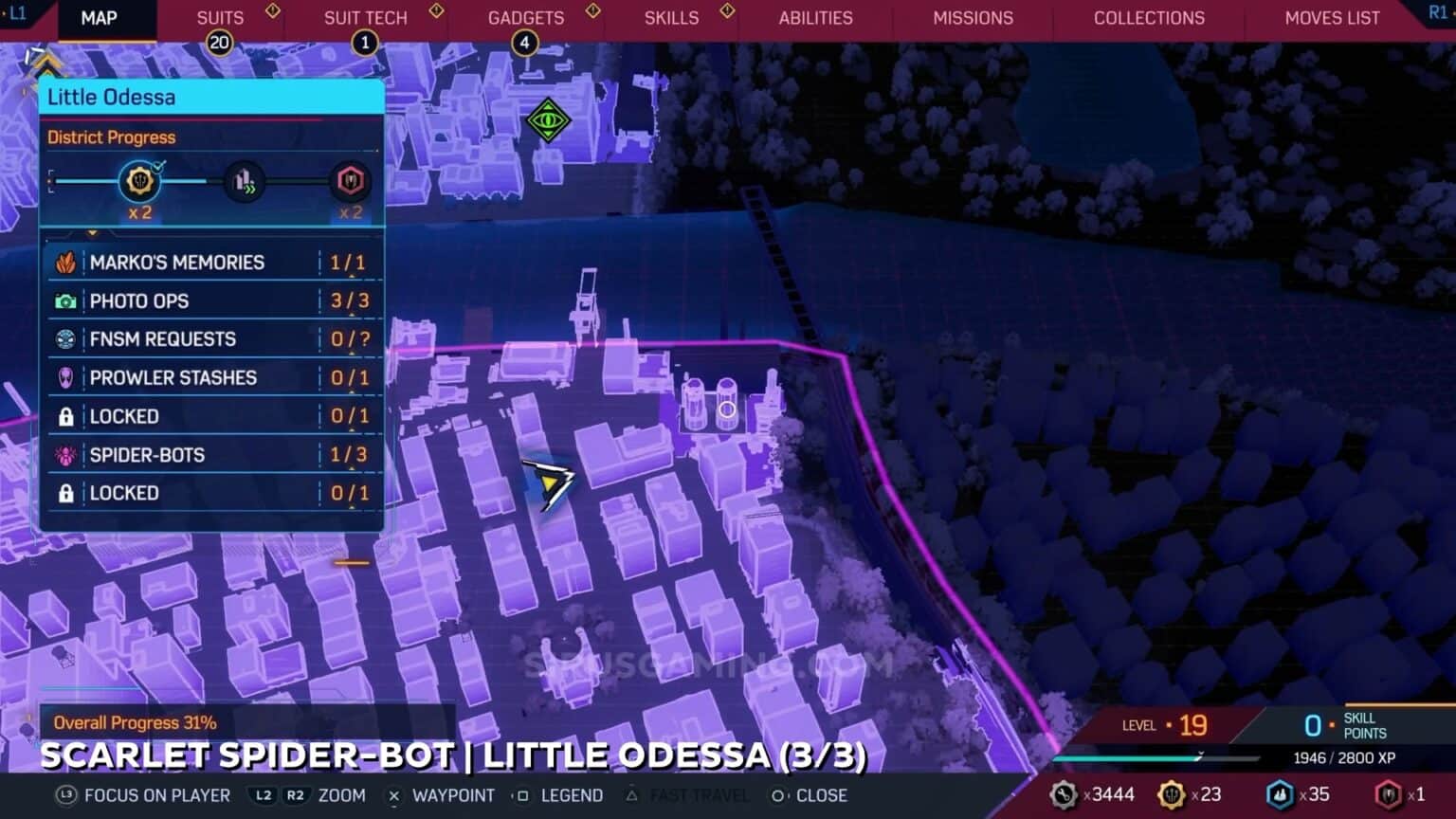Click the R1 shoulder button indicator

click(1438, 12)
